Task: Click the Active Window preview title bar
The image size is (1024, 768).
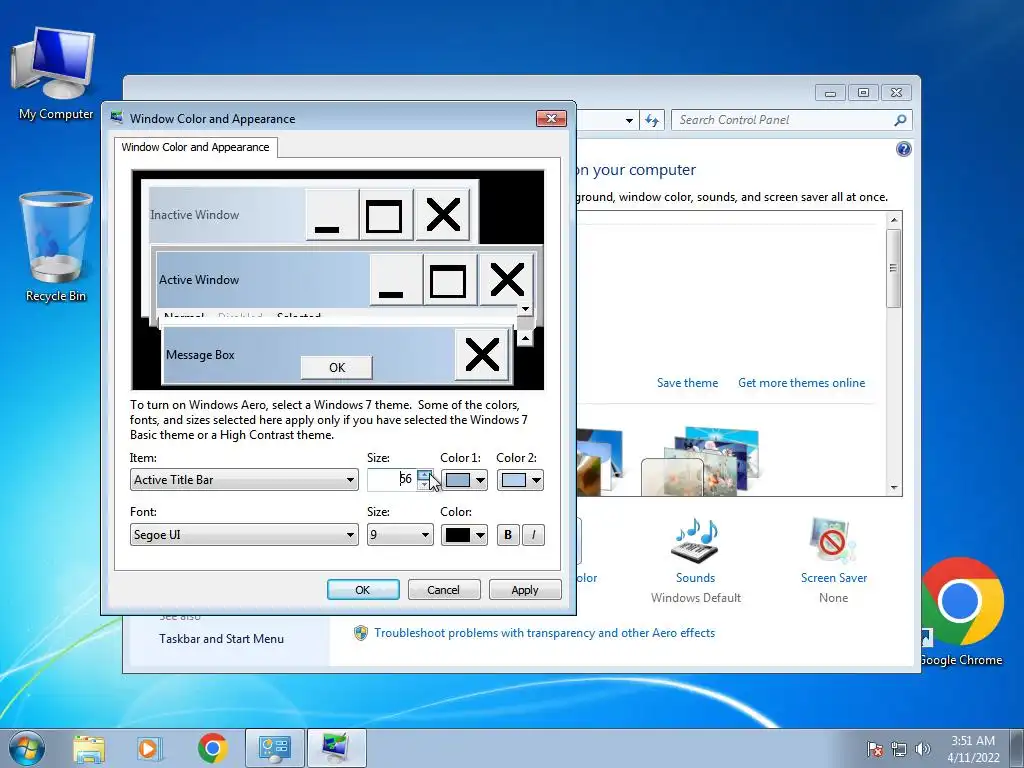Action: pyautogui.click(x=263, y=280)
